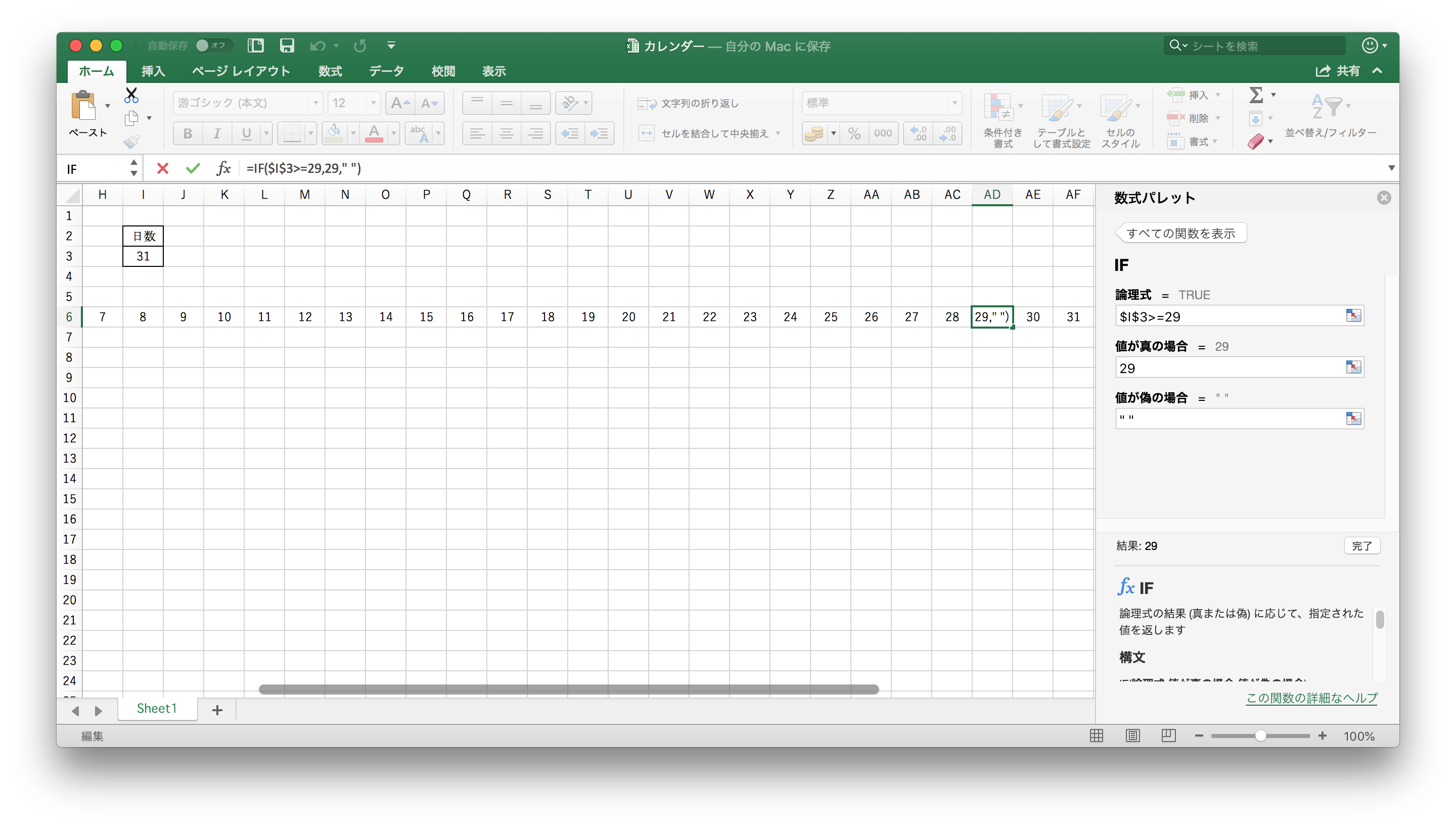Click the zoom slider handle
1456x828 pixels.
[x=1260, y=736]
